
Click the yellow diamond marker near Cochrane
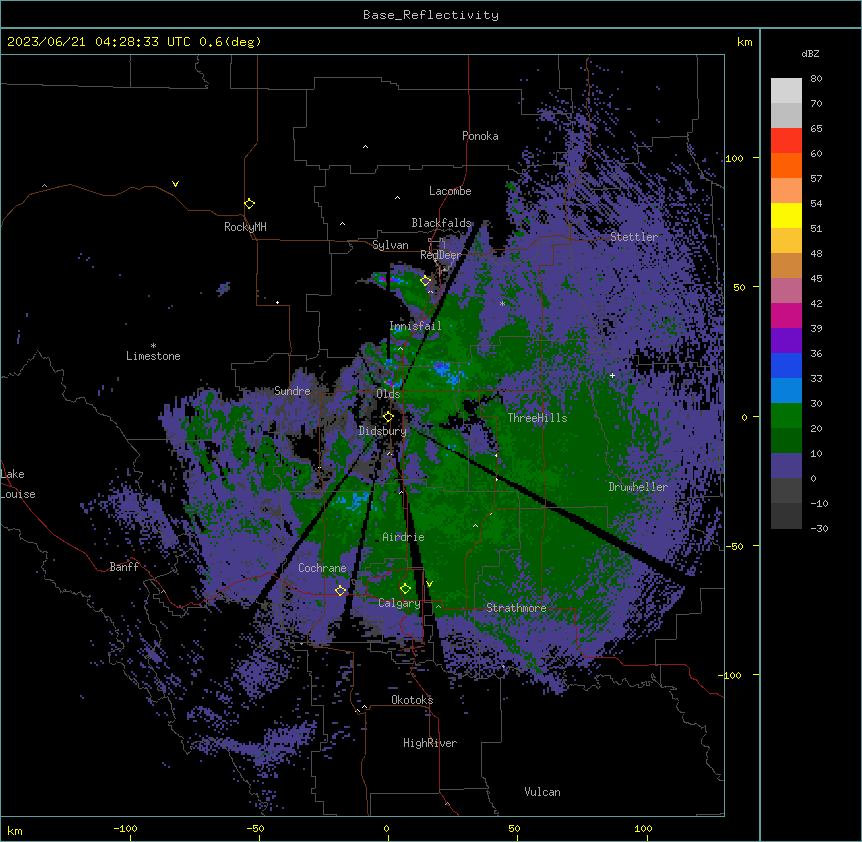pos(340,591)
